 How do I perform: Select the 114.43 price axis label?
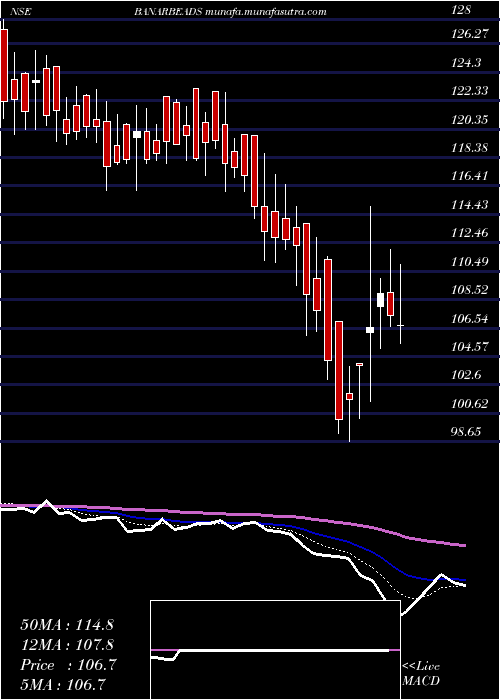(468, 205)
